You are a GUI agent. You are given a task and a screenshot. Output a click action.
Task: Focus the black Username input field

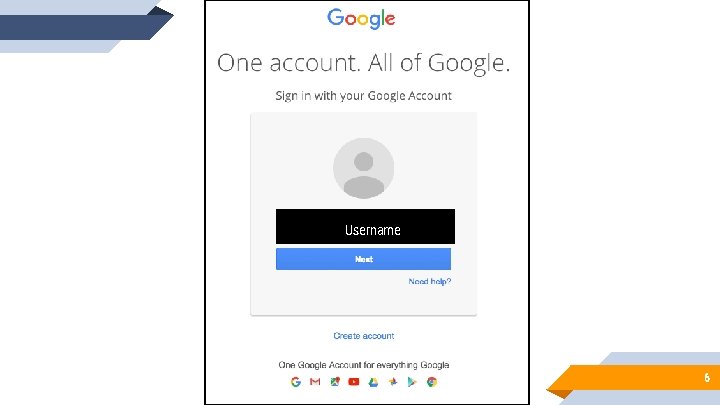coord(366,226)
